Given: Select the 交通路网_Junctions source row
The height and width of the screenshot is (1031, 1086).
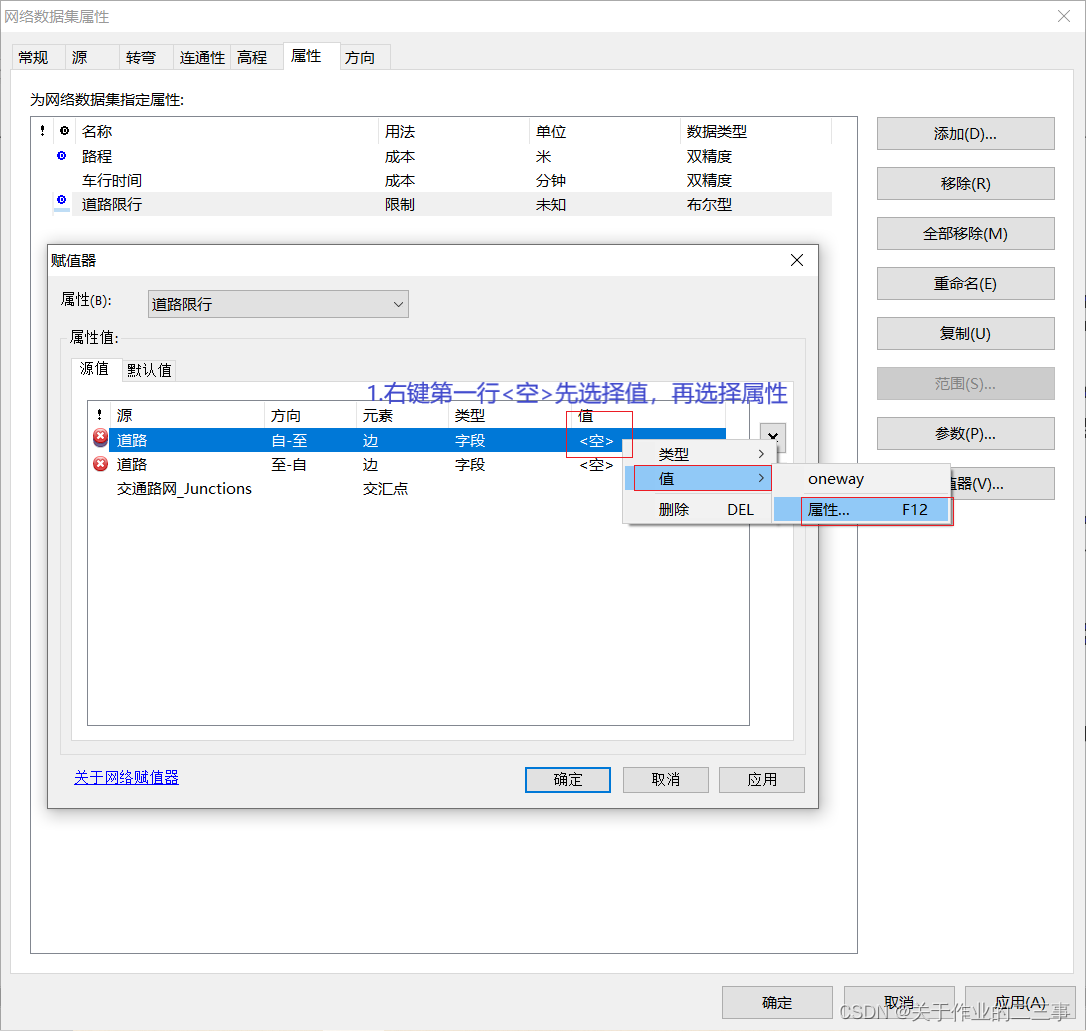Looking at the screenshot, I should coord(407,489).
